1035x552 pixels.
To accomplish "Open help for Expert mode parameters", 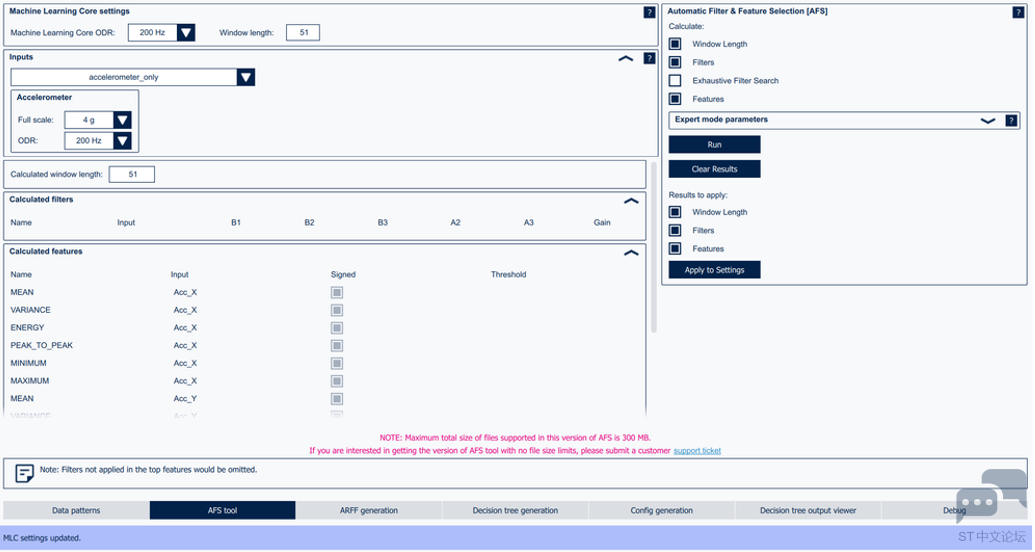I will tap(1011, 121).
